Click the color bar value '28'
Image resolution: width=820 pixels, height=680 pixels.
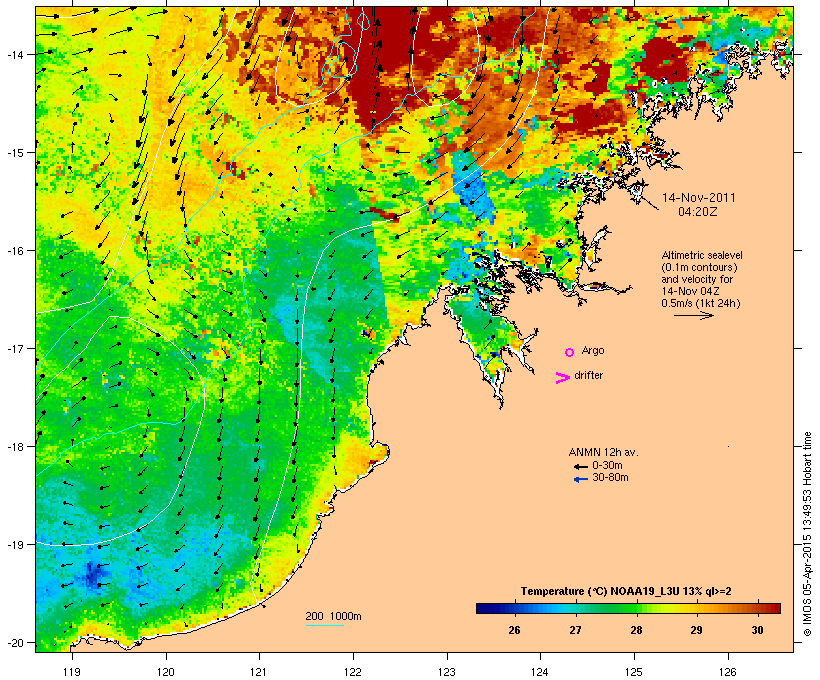pos(636,630)
